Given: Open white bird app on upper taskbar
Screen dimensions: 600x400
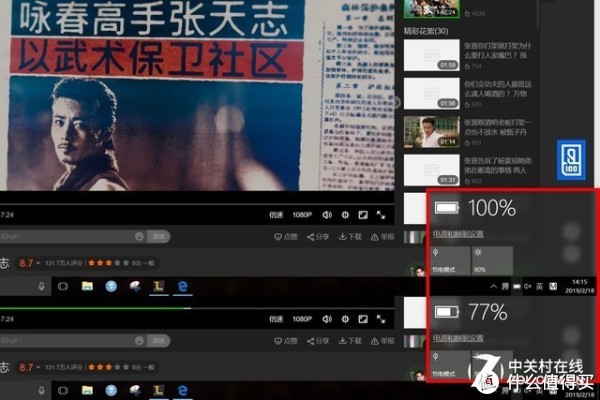Looking at the screenshot, I should pos(135,286).
